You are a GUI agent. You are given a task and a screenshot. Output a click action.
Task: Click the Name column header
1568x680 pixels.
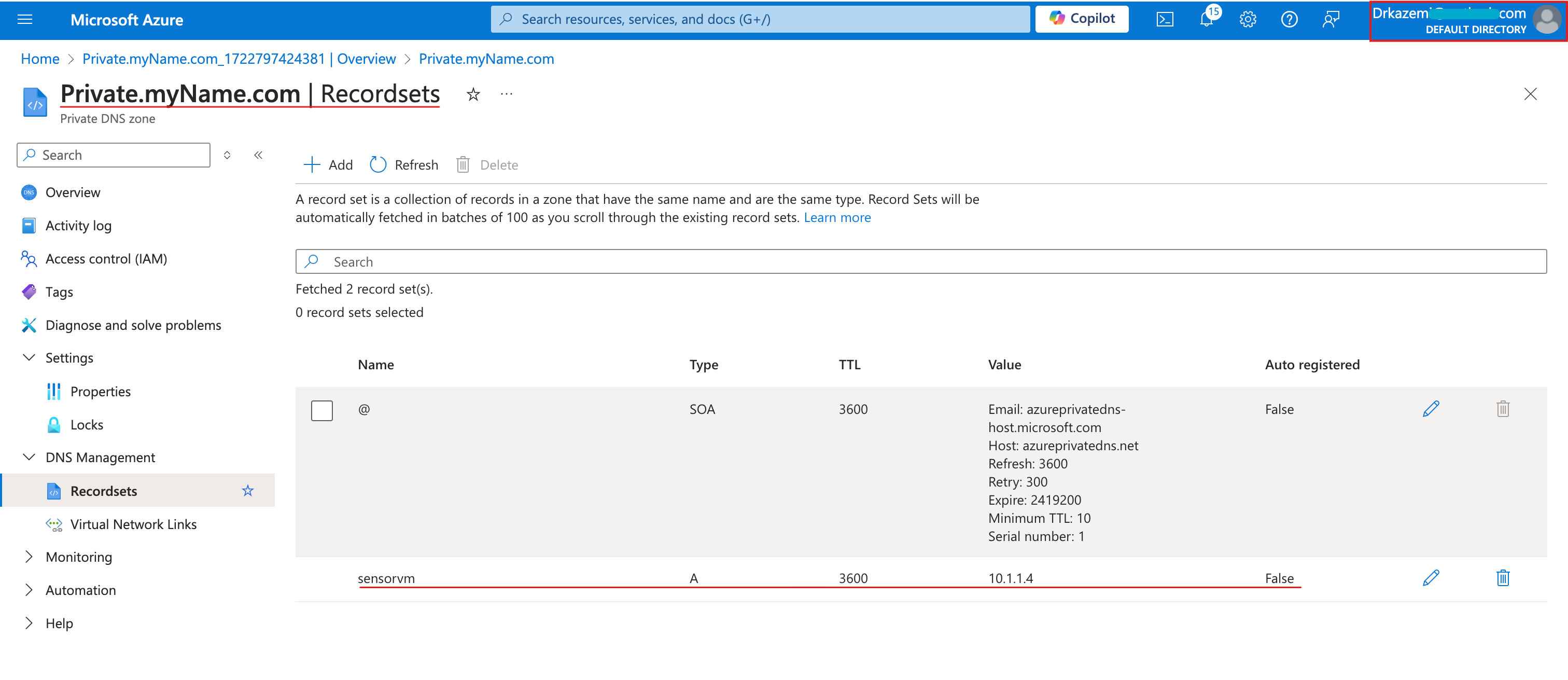375,365
